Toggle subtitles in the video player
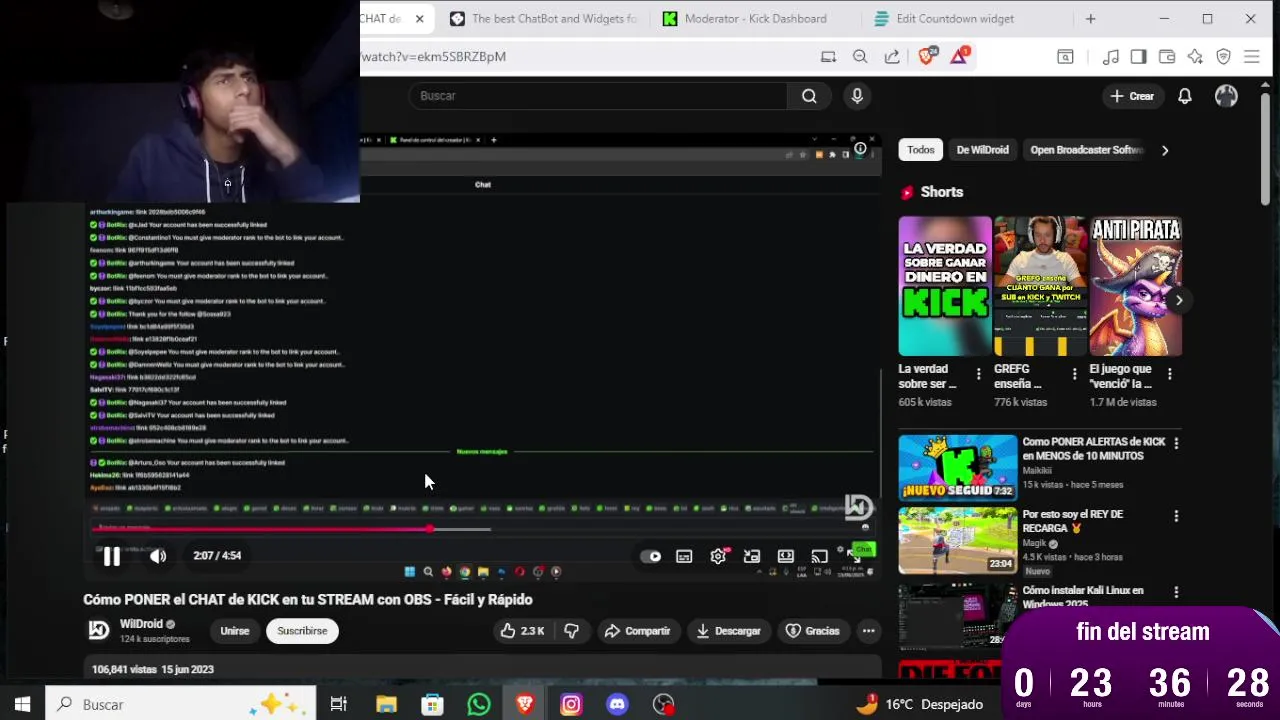Screen dimensions: 1280x720 coord(684,557)
